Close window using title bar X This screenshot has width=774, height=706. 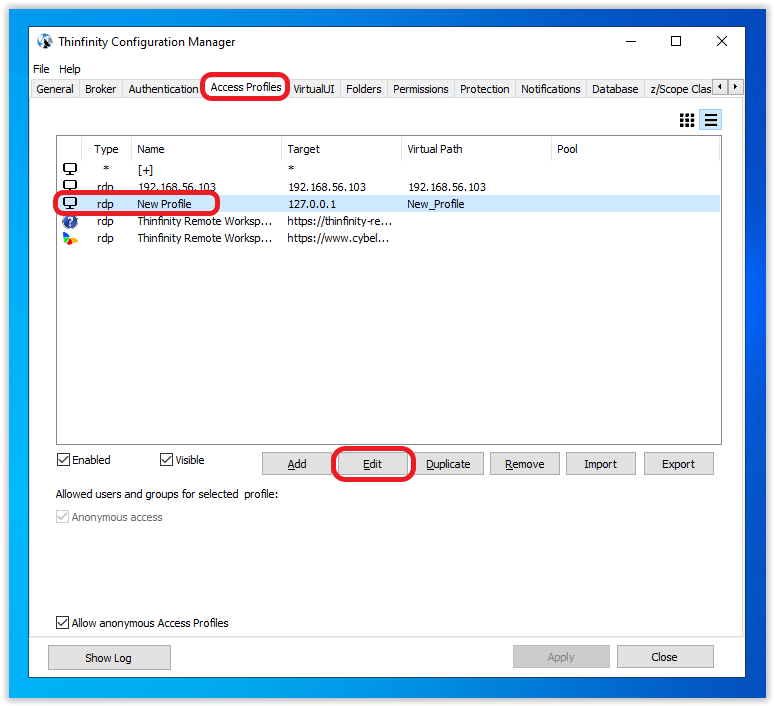[x=722, y=41]
